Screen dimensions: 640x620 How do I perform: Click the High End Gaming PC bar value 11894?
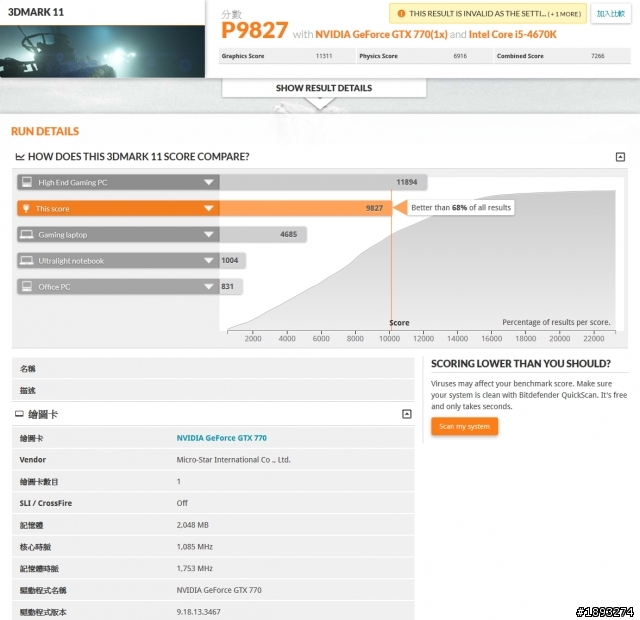click(x=407, y=182)
